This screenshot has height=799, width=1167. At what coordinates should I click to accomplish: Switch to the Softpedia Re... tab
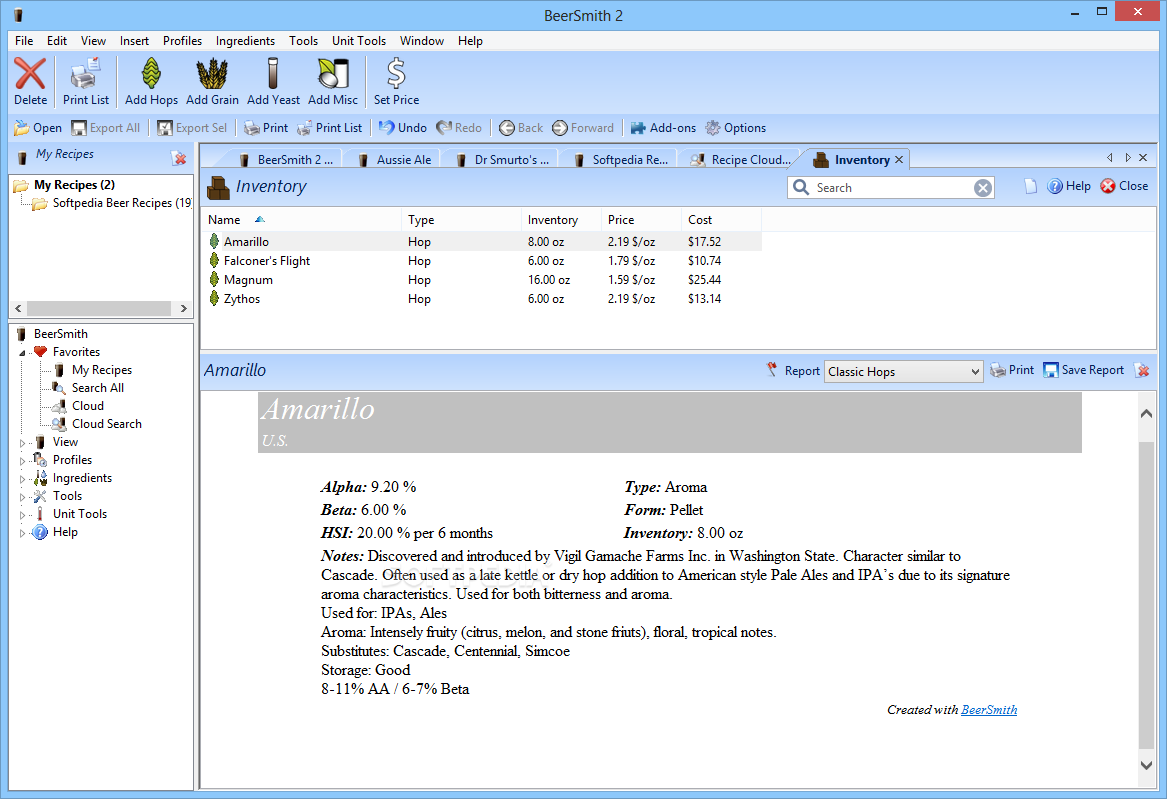[x=621, y=159]
